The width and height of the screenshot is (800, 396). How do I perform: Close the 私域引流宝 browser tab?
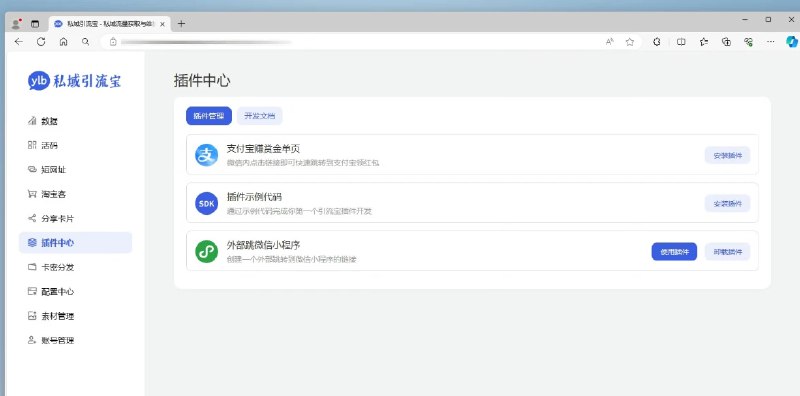[x=163, y=24]
